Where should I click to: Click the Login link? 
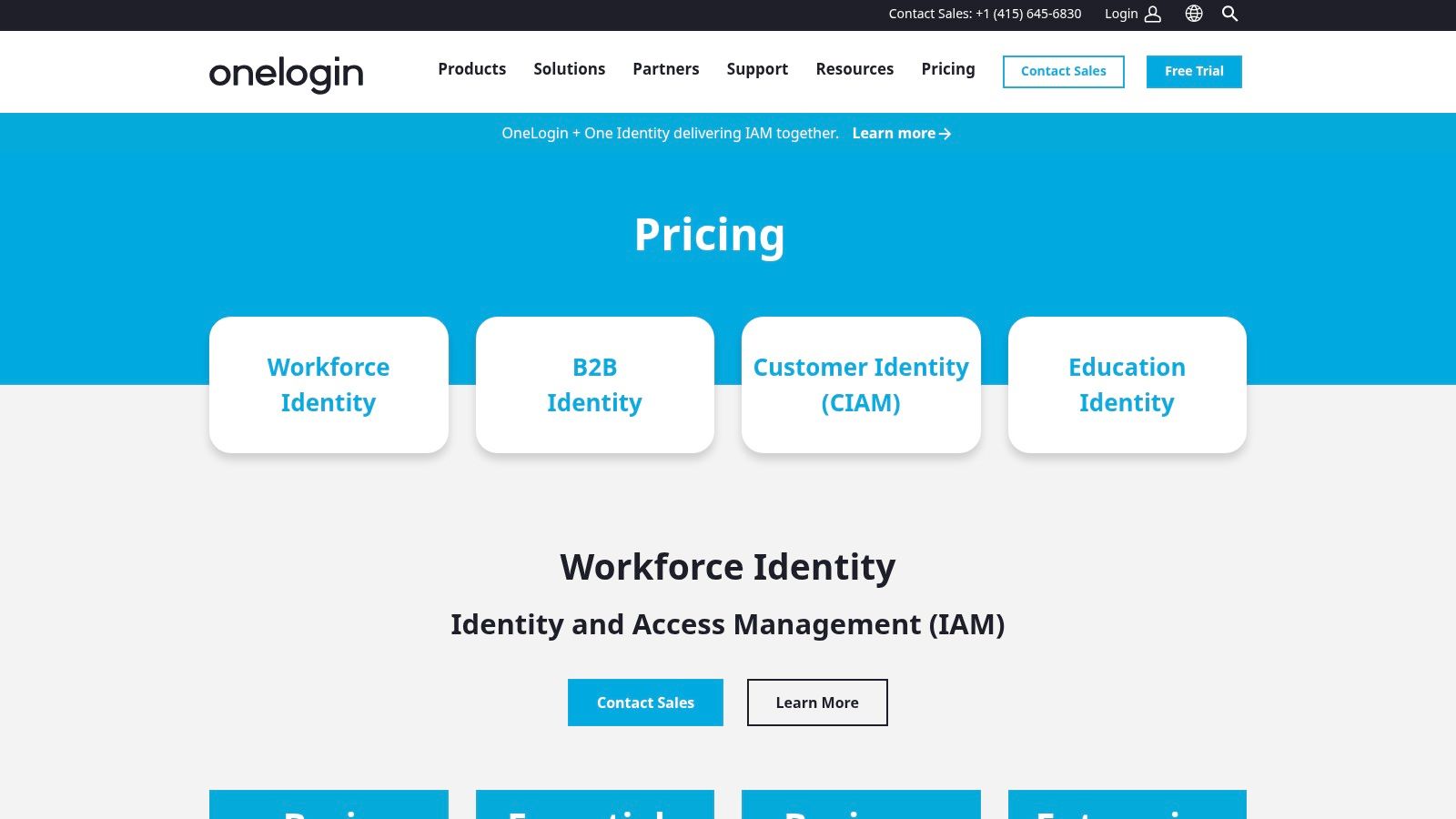click(x=1121, y=14)
